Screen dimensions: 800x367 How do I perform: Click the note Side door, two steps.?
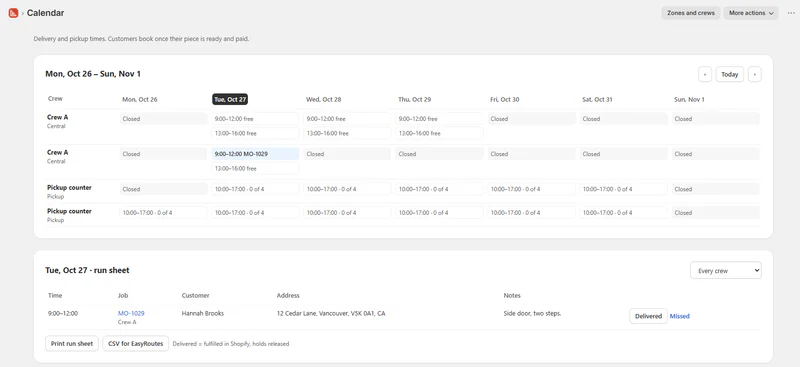pos(532,313)
